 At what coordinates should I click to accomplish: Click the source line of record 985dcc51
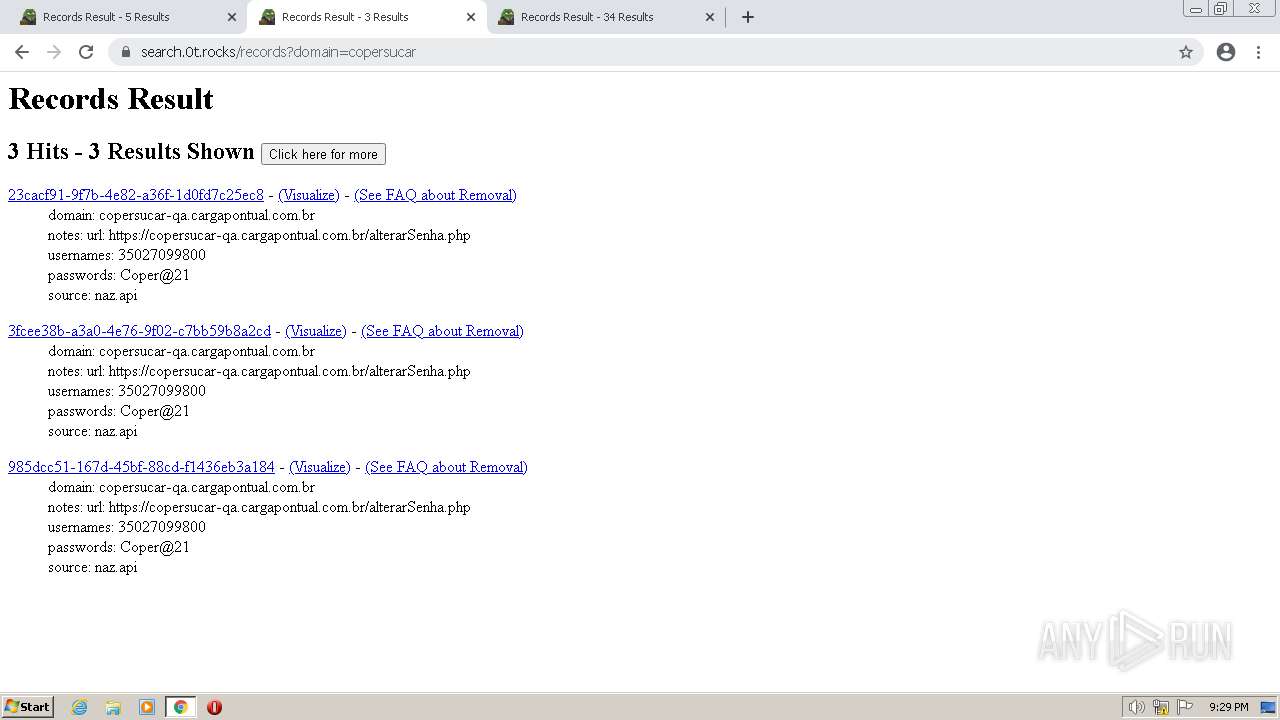tap(93, 567)
